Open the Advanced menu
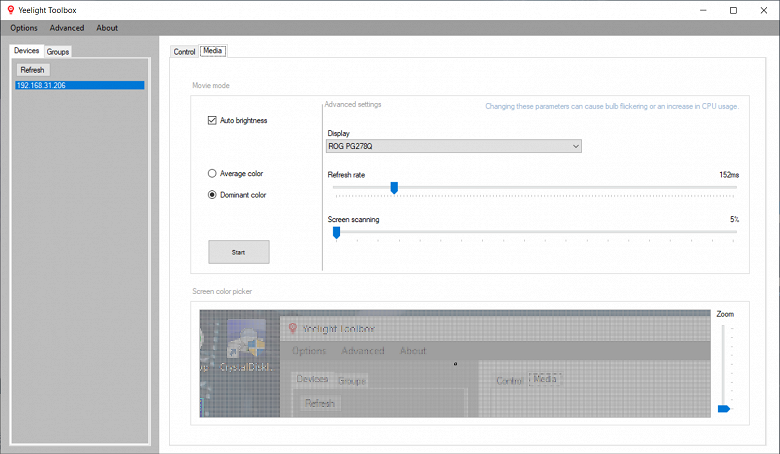The width and height of the screenshot is (780, 454). tap(67, 28)
